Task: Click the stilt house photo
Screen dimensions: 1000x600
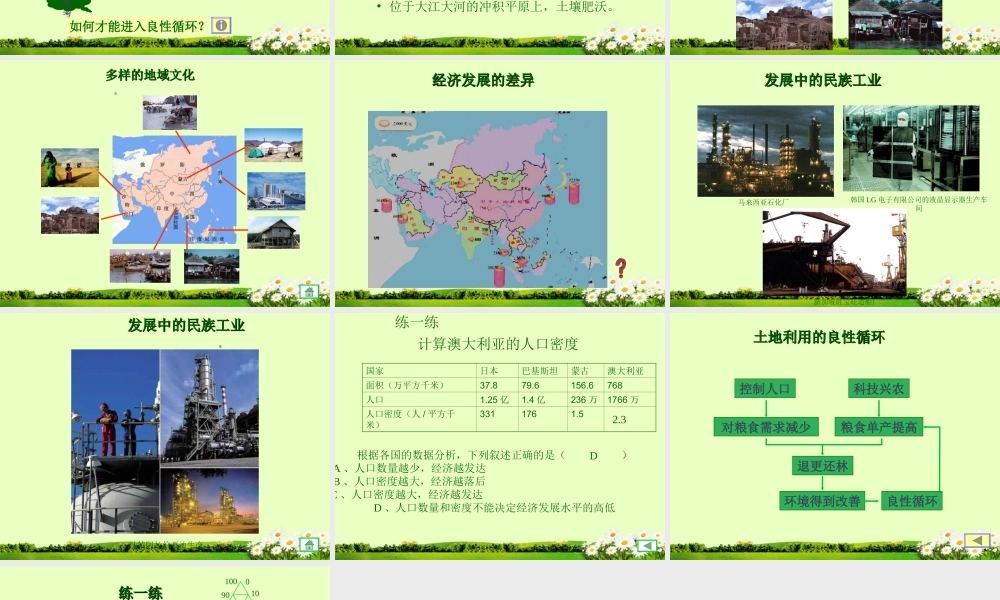Action: coord(274,233)
